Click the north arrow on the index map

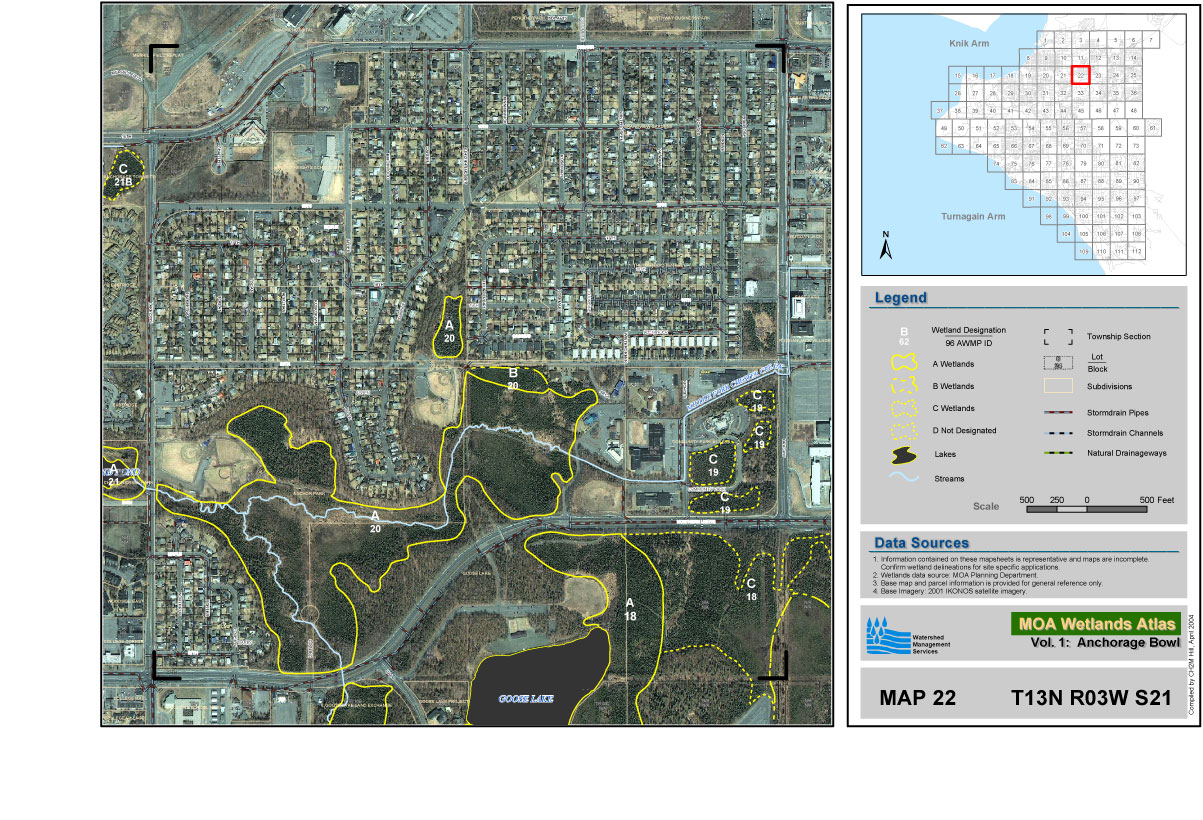[x=885, y=246]
